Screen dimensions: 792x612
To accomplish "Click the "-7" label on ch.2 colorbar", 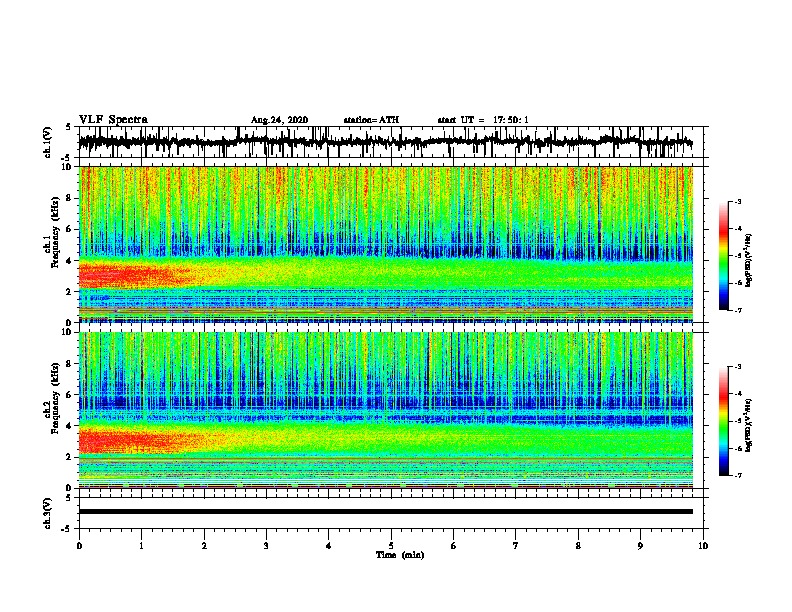I will coord(737,475).
